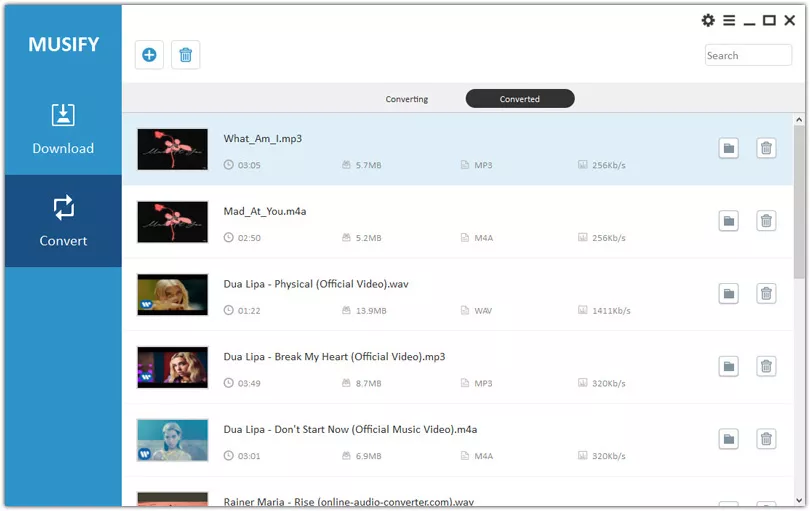This screenshot has width=810, height=511.
Task: Select the Mad_At_You.m4a thumbnail
Action: (173, 222)
